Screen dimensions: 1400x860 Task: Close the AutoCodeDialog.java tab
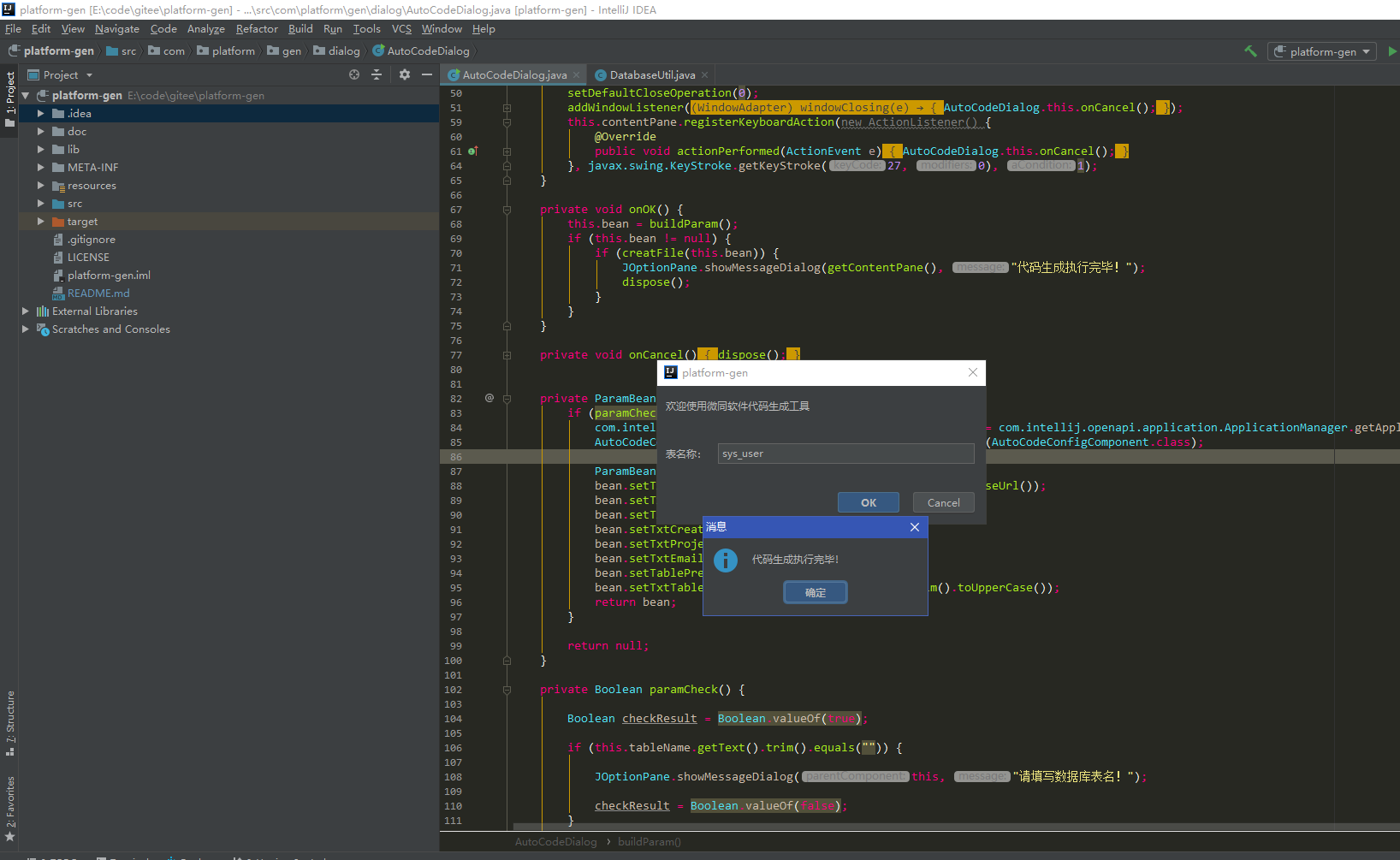[x=577, y=75]
